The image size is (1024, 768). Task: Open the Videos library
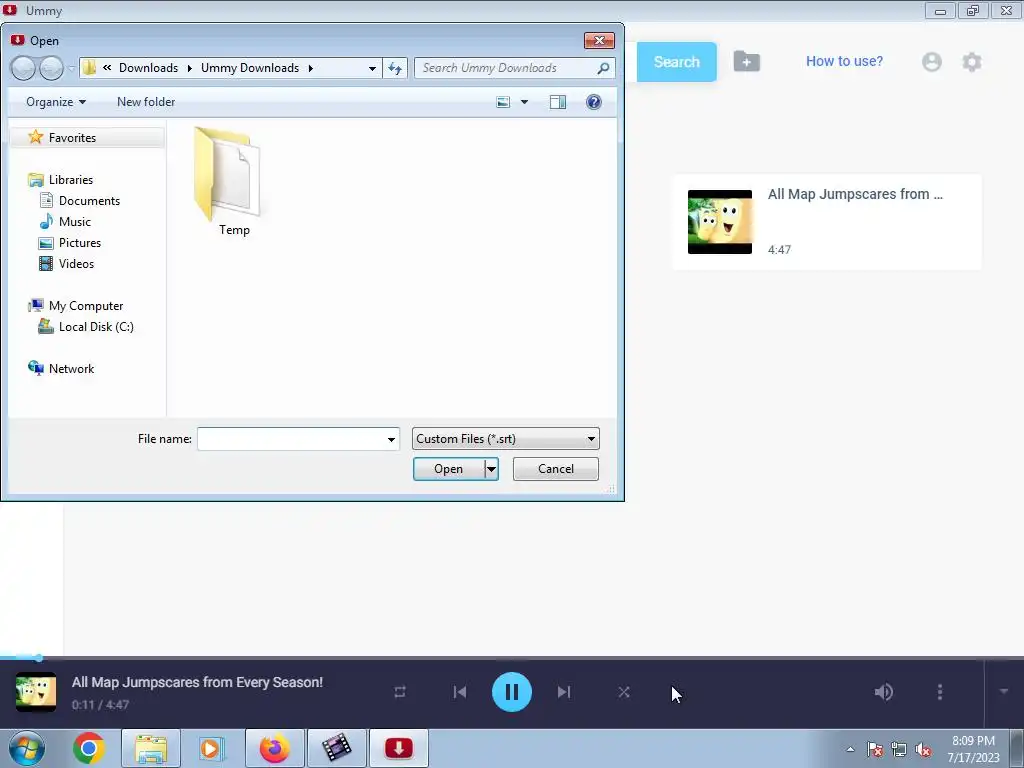click(x=76, y=264)
